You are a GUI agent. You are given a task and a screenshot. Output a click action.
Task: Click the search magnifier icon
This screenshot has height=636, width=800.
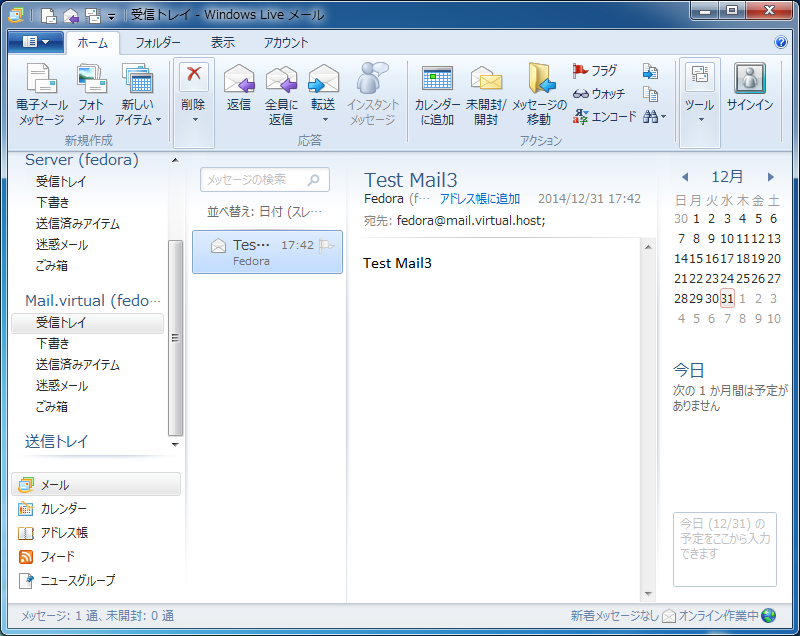(314, 180)
